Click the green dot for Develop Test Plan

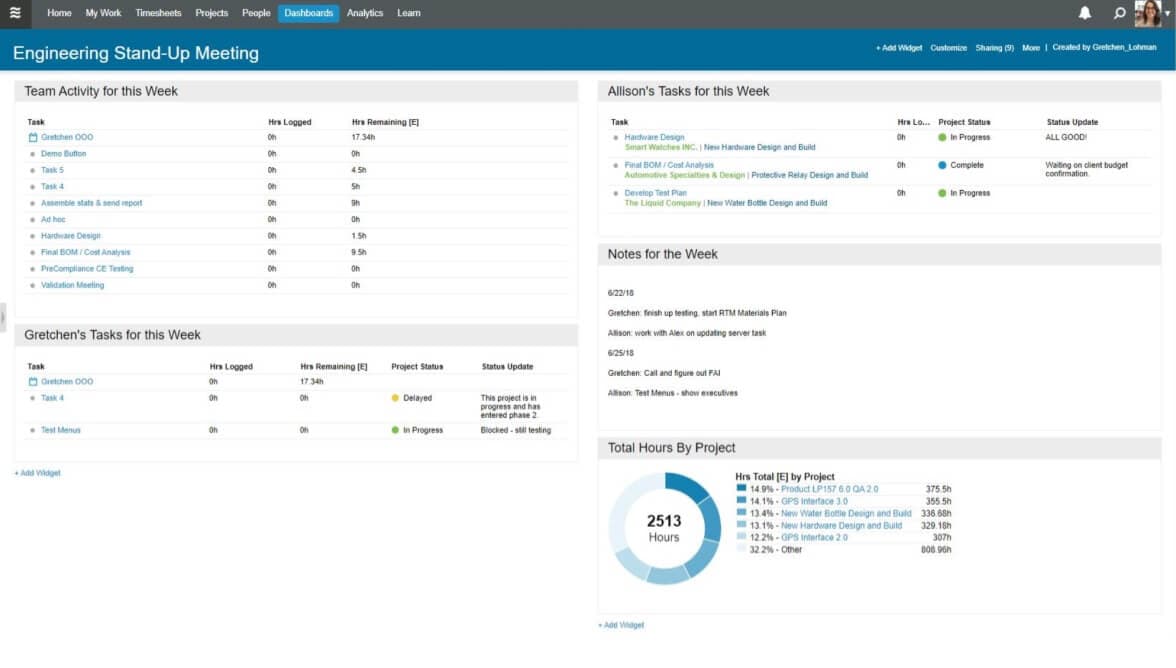pyautogui.click(x=942, y=193)
